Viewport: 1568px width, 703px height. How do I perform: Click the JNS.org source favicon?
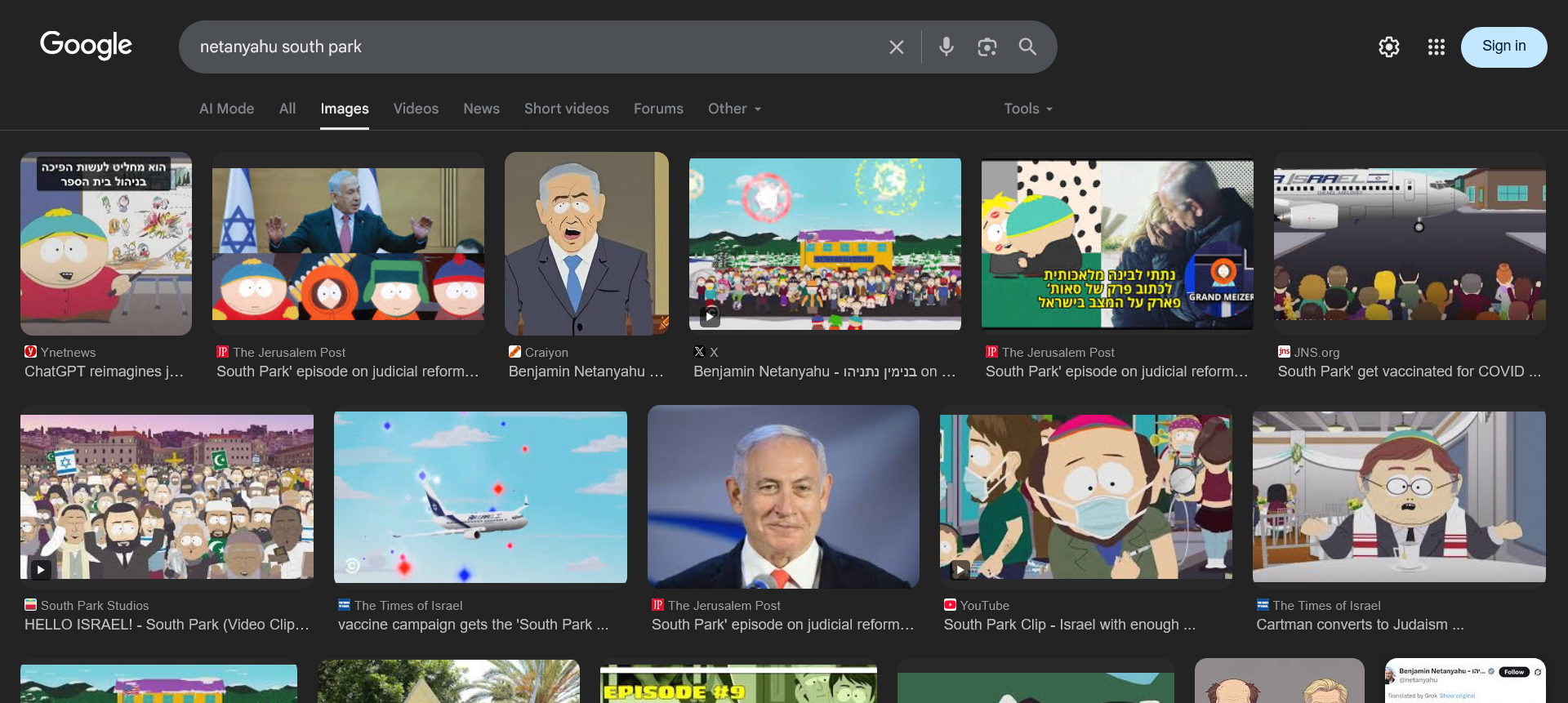coord(1284,352)
